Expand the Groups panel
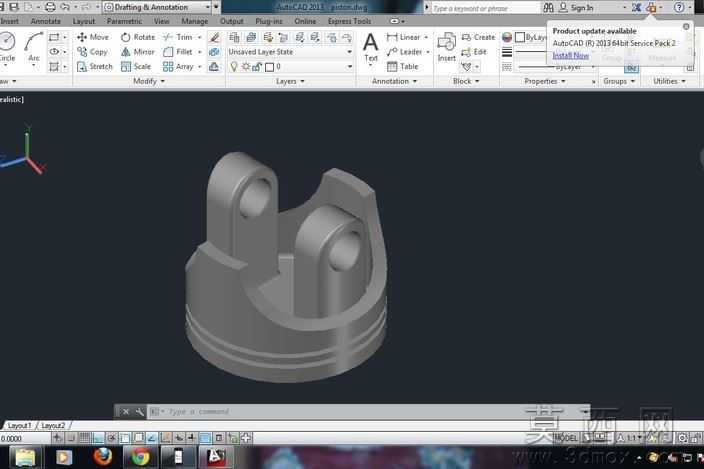The image size is (704, 469). pos(619,81)
